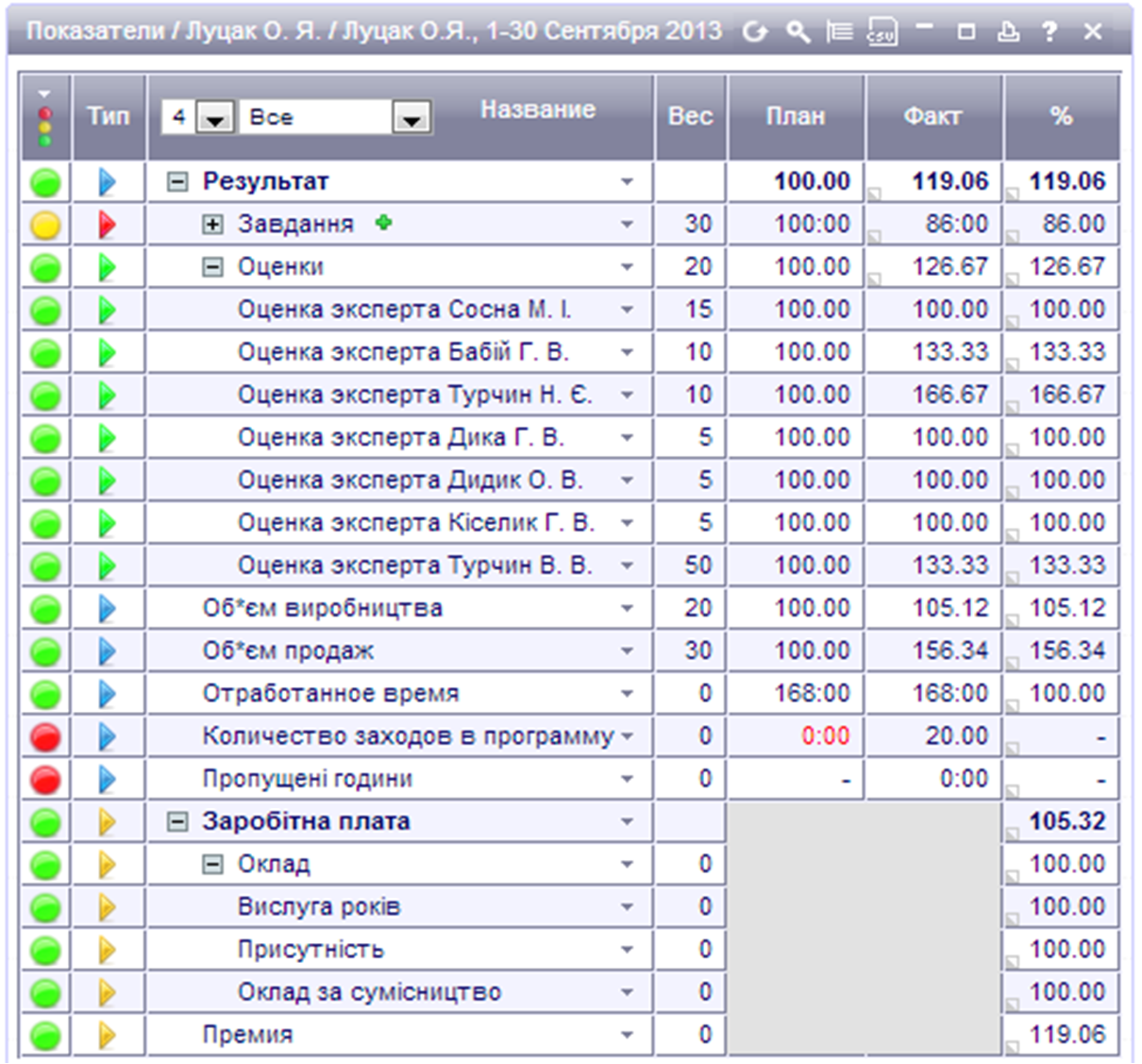Click red status circle for Пропущені години
This screenshot has height=1064, width=1142.
tap(45, 780)
